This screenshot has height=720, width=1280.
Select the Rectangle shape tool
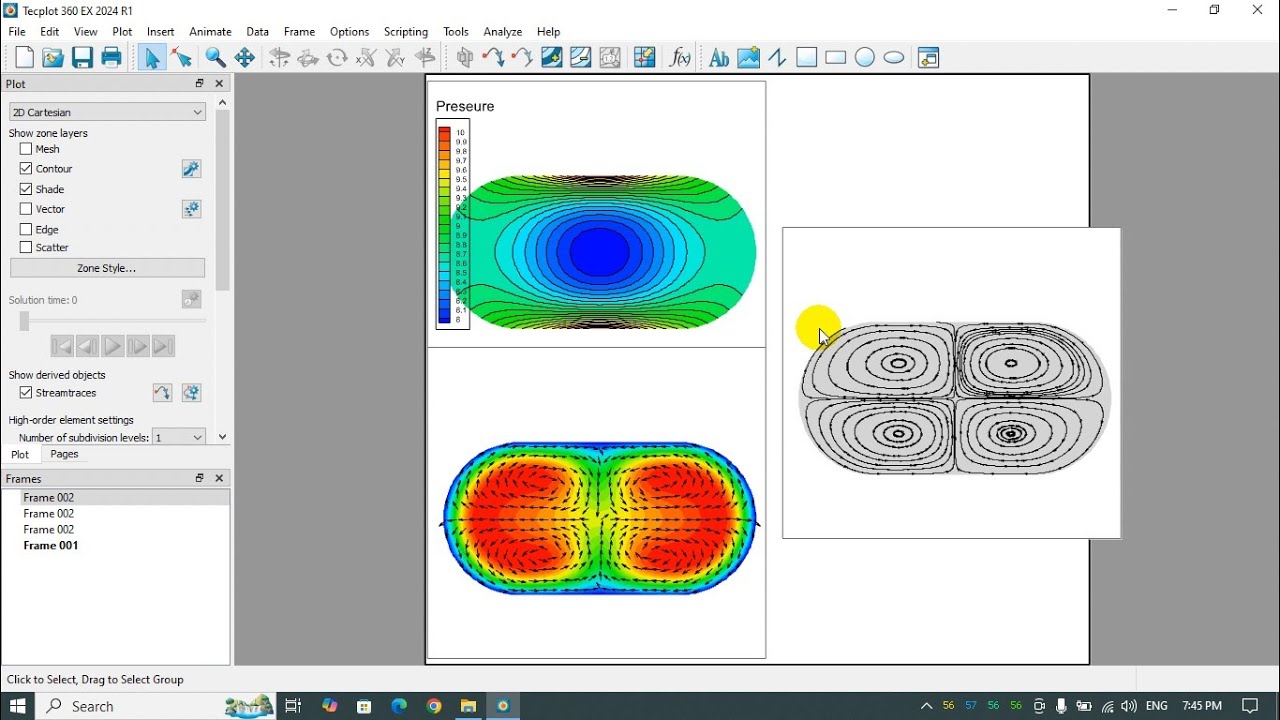tap(835, 58)
